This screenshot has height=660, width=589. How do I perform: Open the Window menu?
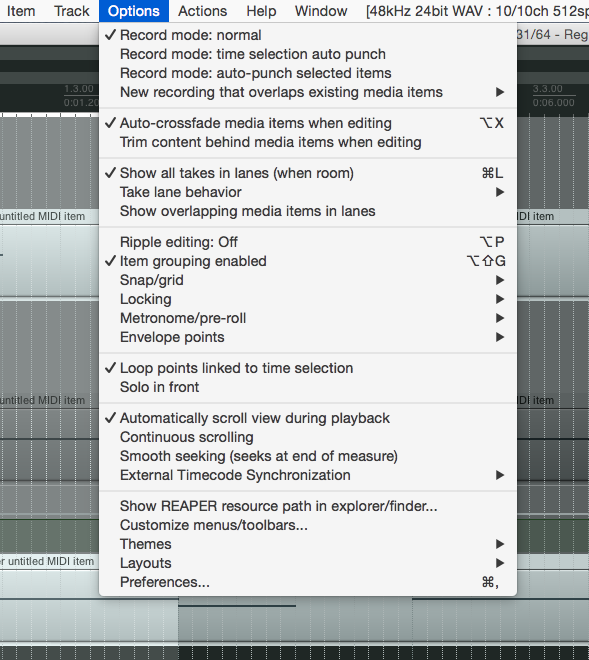tap(321, 11)
